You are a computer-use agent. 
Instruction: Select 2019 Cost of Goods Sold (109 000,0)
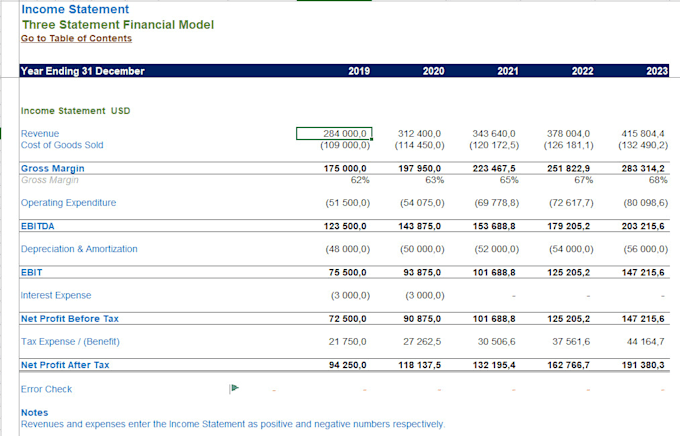click(x=345, y=145)
